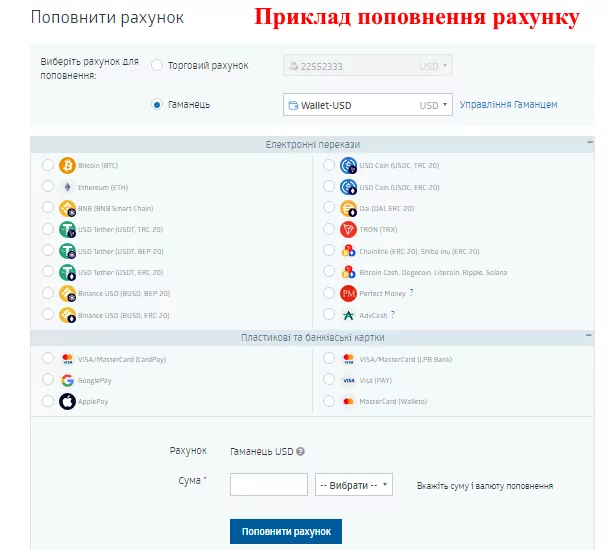Click the USD Tether TRC-20 icon
Screen dimensions: 614x550
[67, 229]
